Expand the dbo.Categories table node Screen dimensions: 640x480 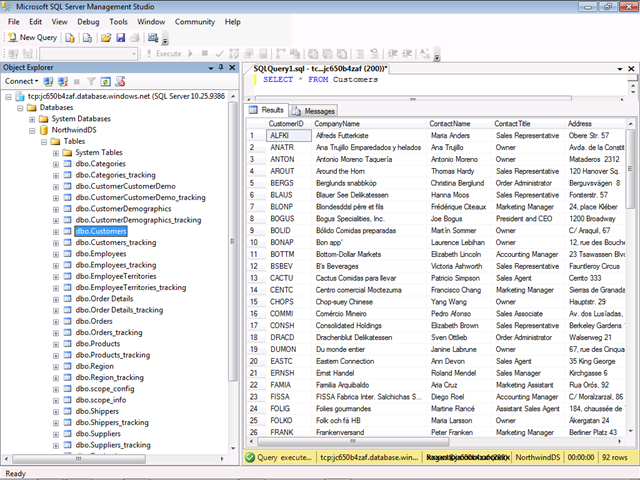coord(54,163)
